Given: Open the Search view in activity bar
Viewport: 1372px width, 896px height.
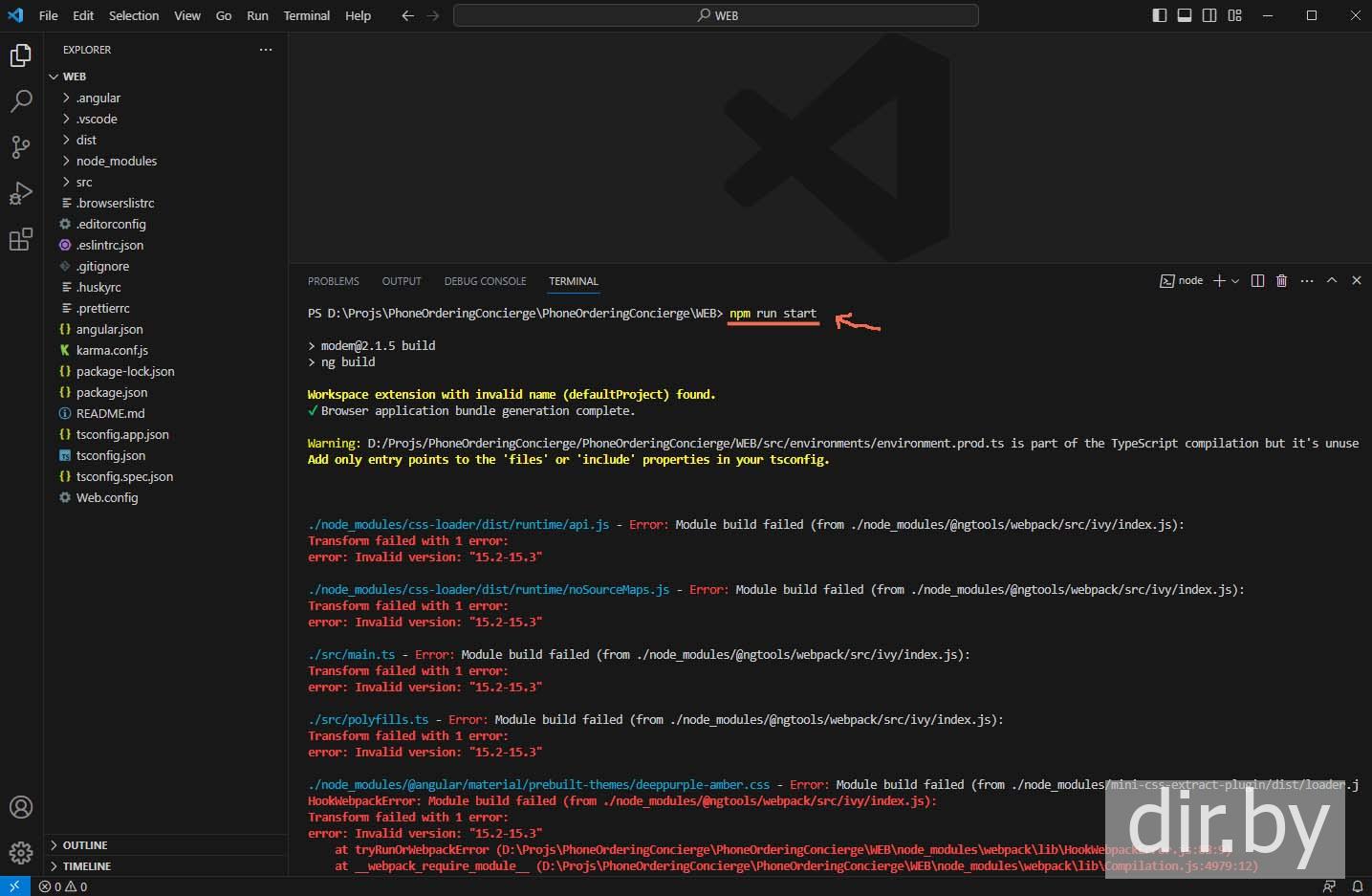Looking at the screenshot, I should click(x=21, y=101).
